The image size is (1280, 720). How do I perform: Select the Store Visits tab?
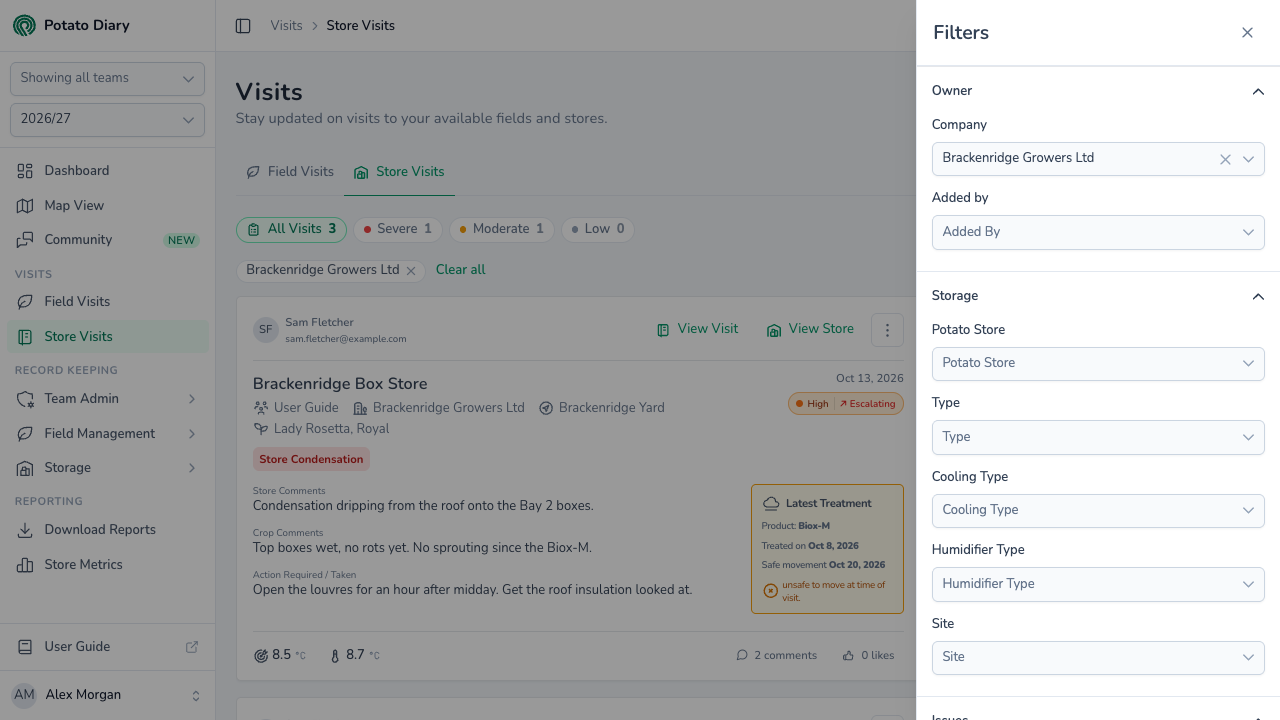(x=399, y=172)
